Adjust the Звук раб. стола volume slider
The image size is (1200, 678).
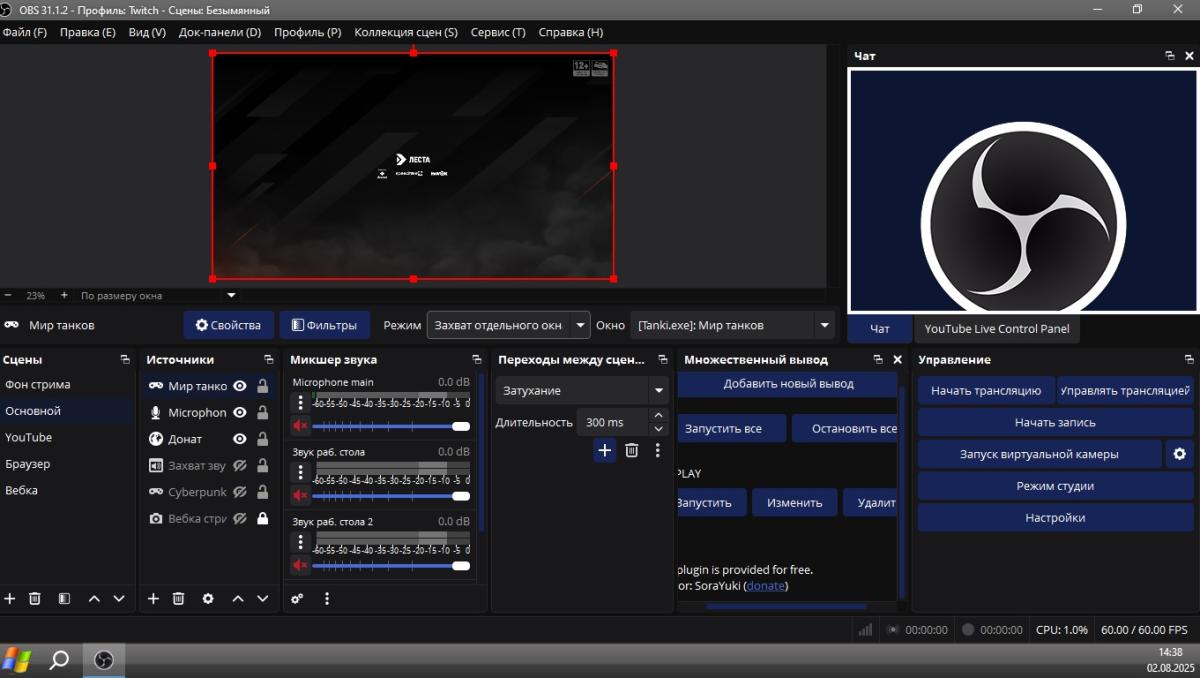[x=390, y=496]
